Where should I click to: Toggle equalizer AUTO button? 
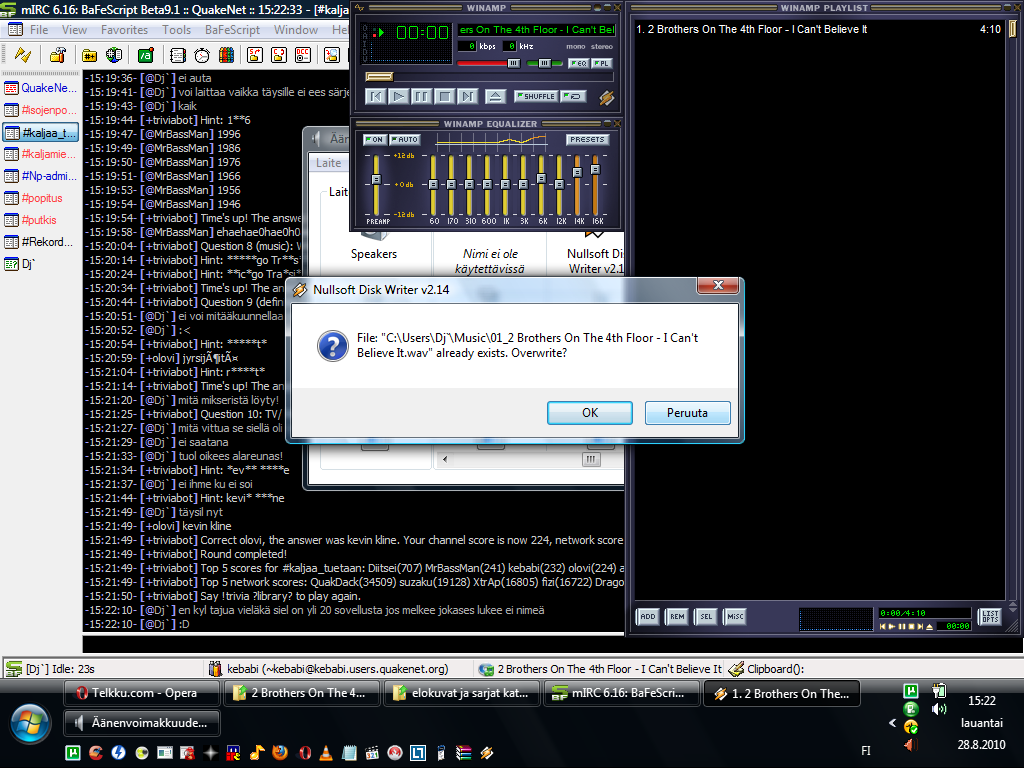coord(404,139)
